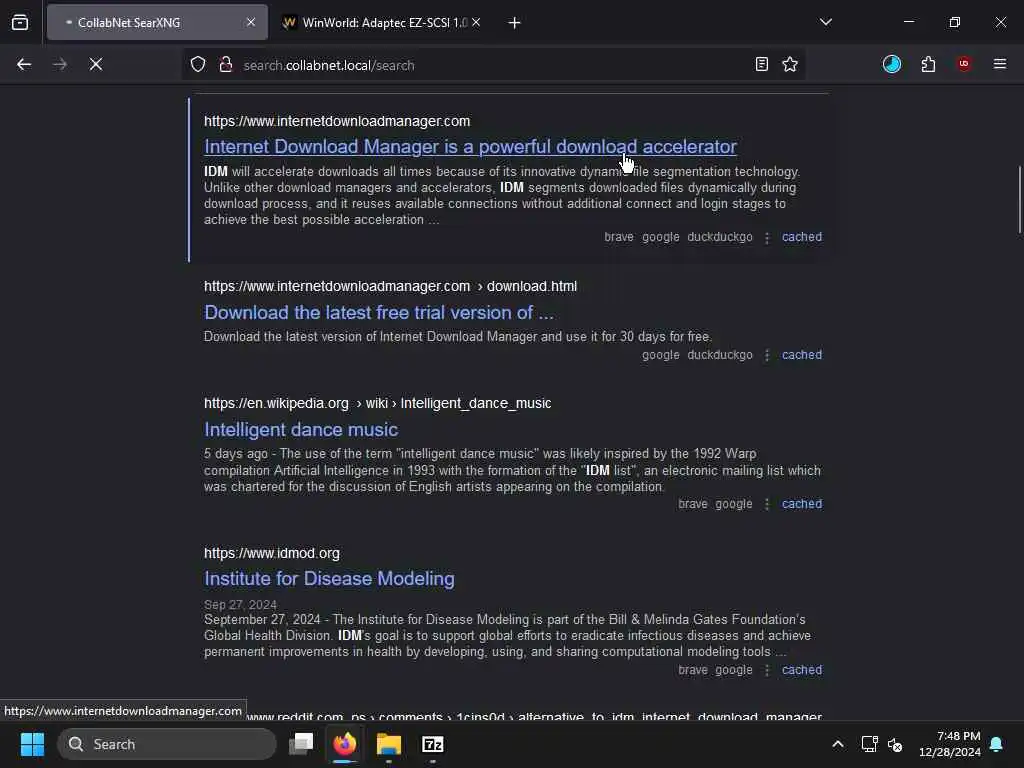This screenshot has height=768, width=1024.
Task: Open notifications bell icon
Action: point(997,744)
